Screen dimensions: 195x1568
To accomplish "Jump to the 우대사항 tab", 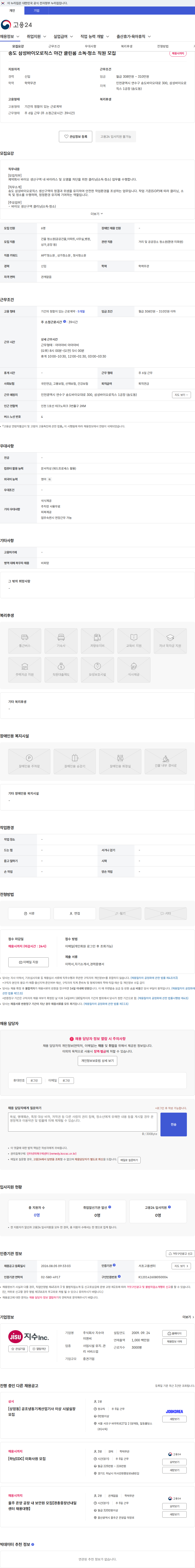I will (90, 46).
